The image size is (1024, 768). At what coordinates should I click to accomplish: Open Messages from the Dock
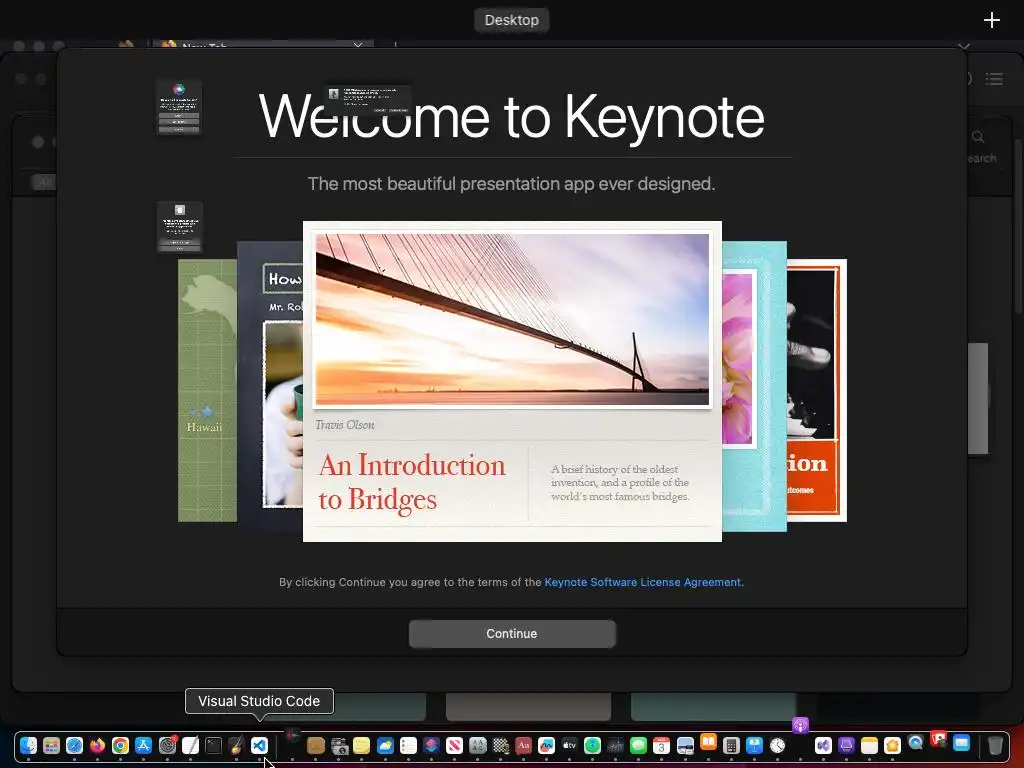[x=639, y=745]
